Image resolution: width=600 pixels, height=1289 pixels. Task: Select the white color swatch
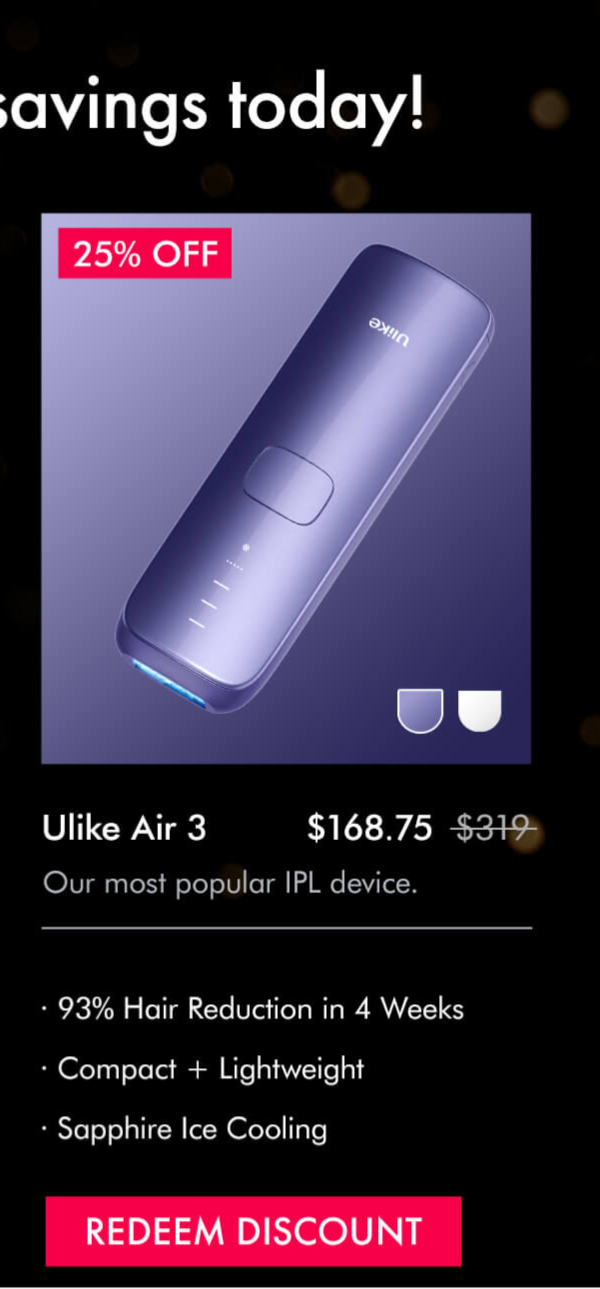pos(480,710)
